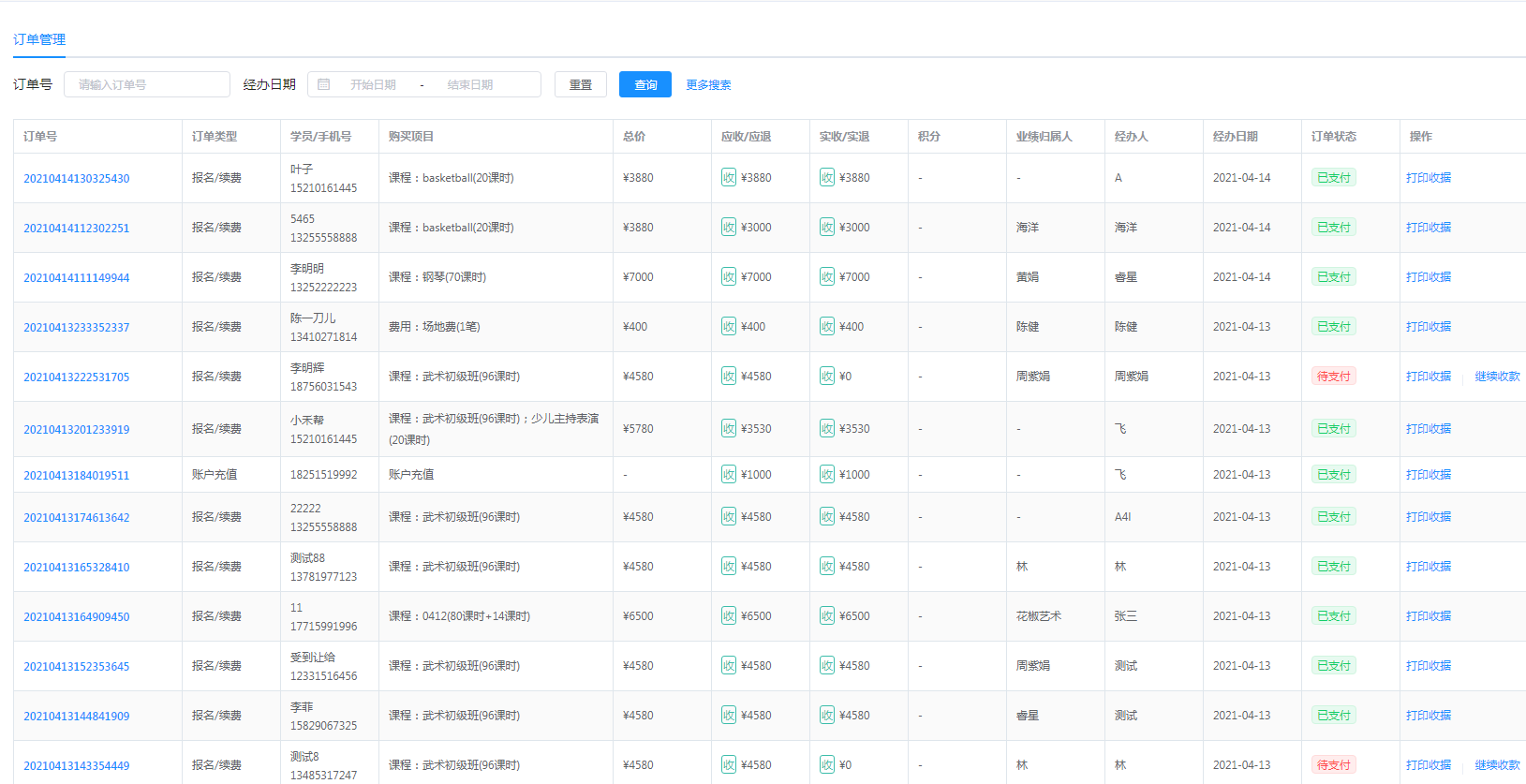Open order 20210414112302251

pyautogui.click(x=77, y=228)
